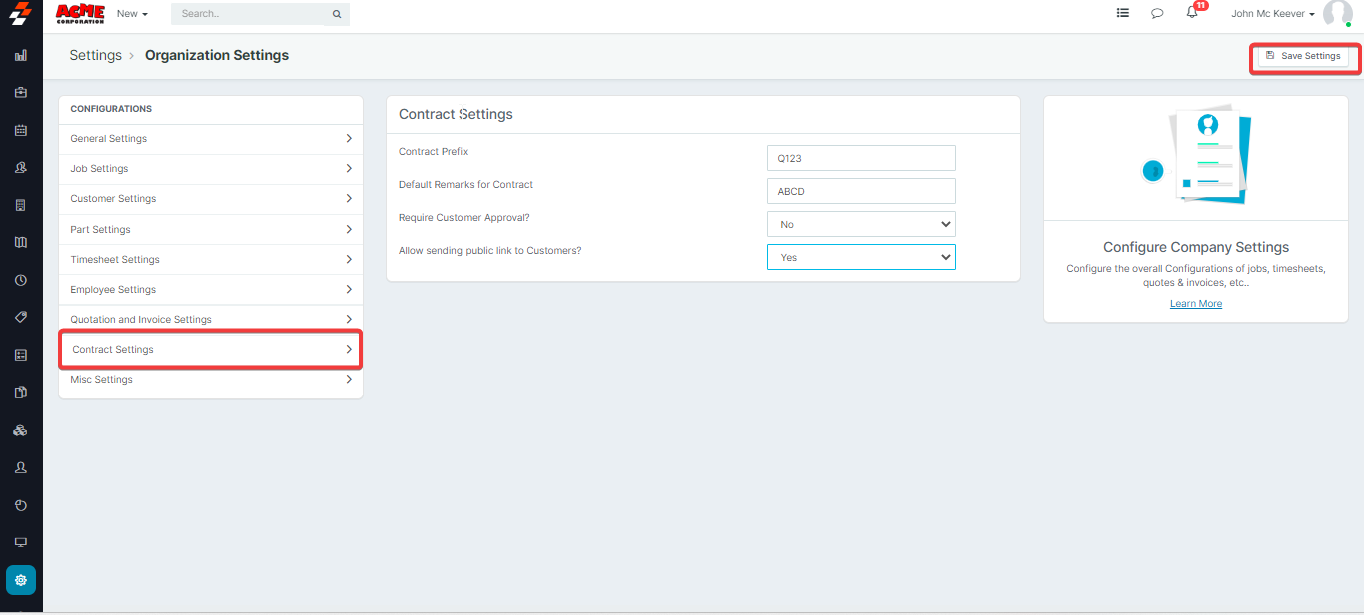Image resolution: width=1364 pixels, height=615 pixels.
Task: Click the task list icon in header
Action: coord(1123,14)
